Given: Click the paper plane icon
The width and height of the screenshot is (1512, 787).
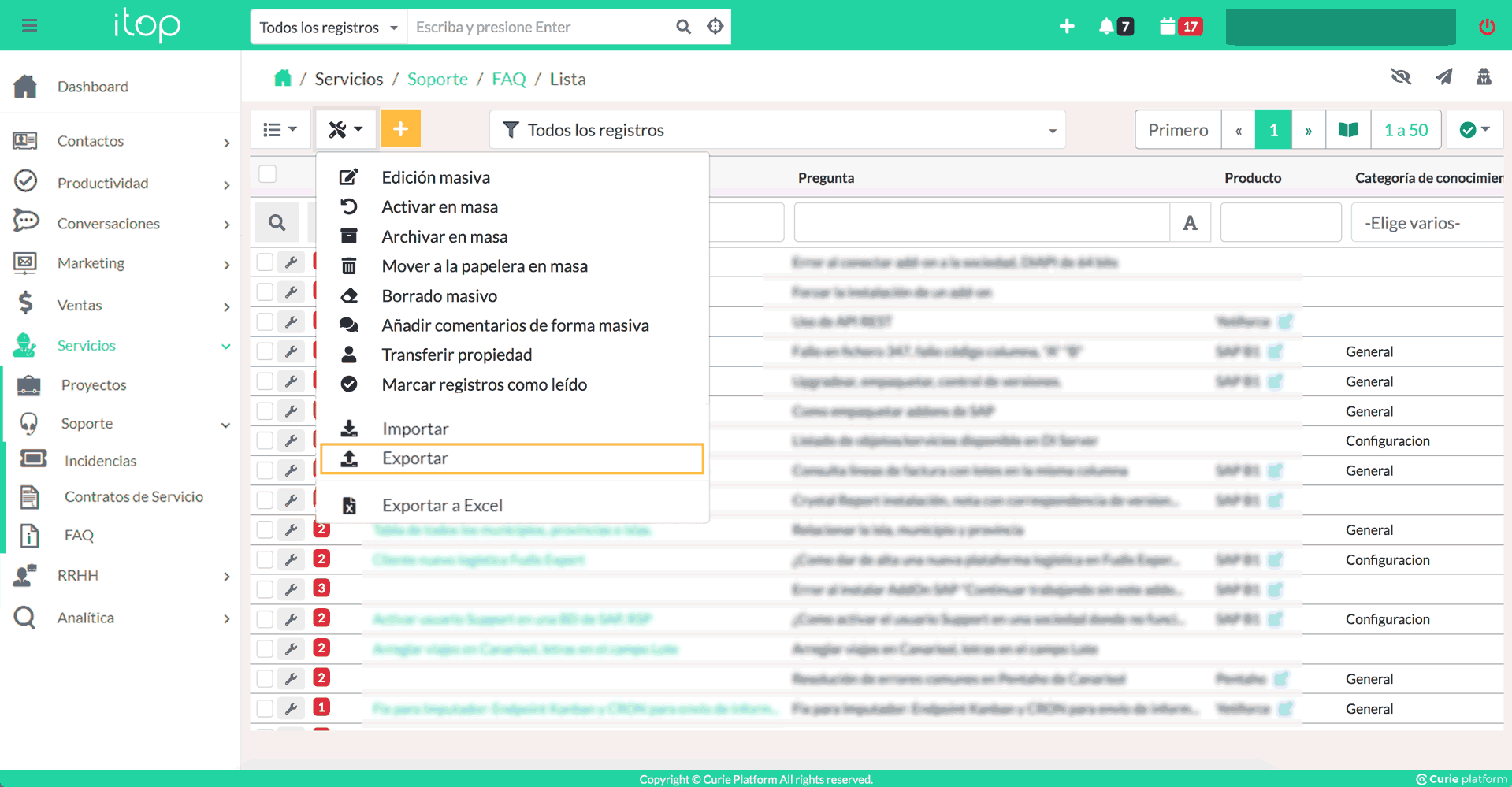Looking at the screenshot, I should coord(1443,77).
